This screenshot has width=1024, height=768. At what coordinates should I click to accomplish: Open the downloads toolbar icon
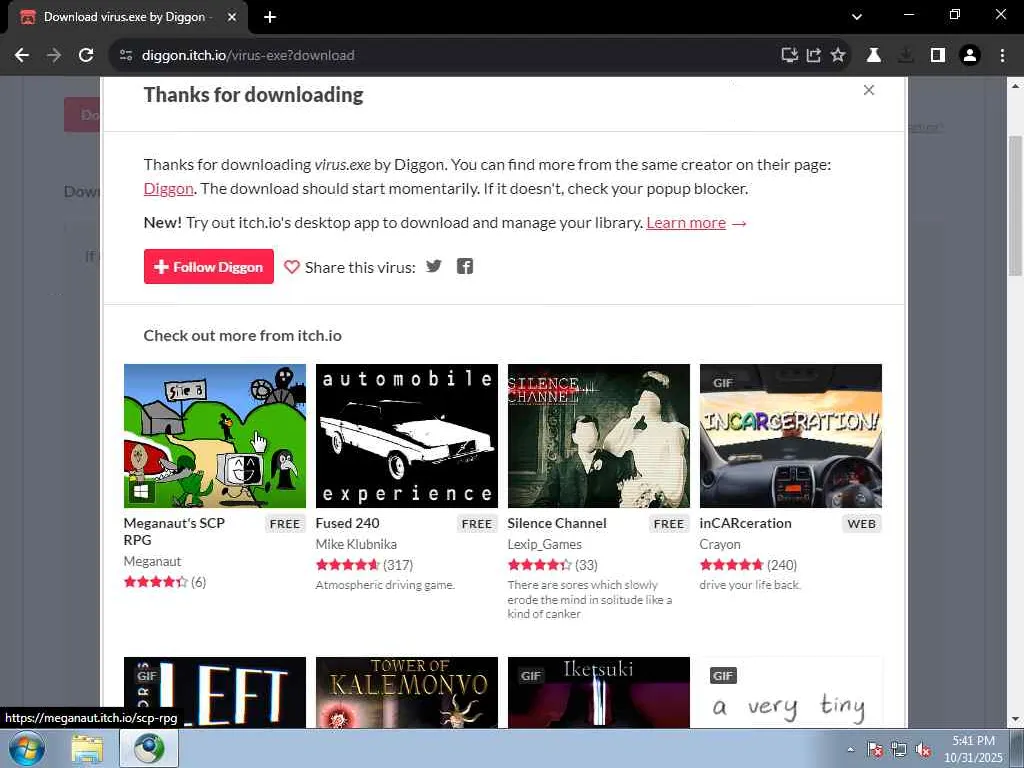point(906,56)
